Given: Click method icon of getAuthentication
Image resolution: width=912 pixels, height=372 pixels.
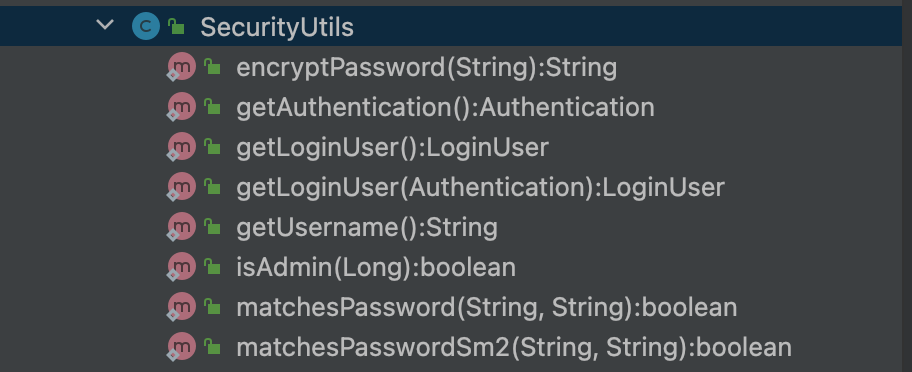Looking at the screenshot, I should point(181,106).
